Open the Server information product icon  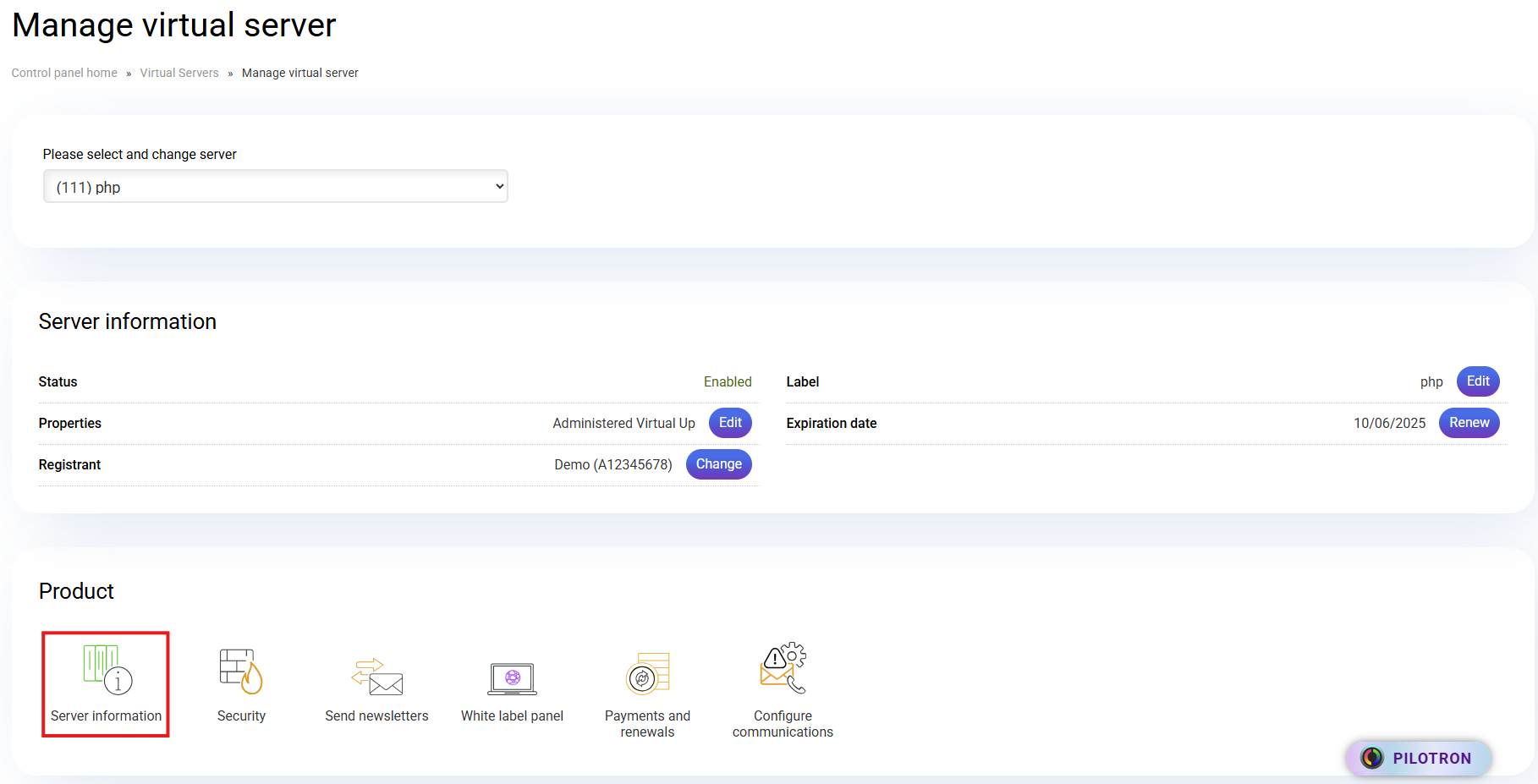tap(107, 670)
